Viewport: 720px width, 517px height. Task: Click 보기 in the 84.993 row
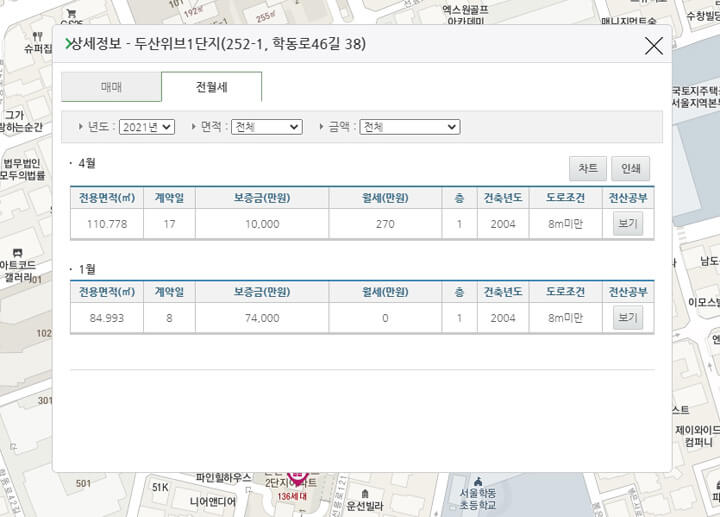pyautogui.click(x=628, y=318)
